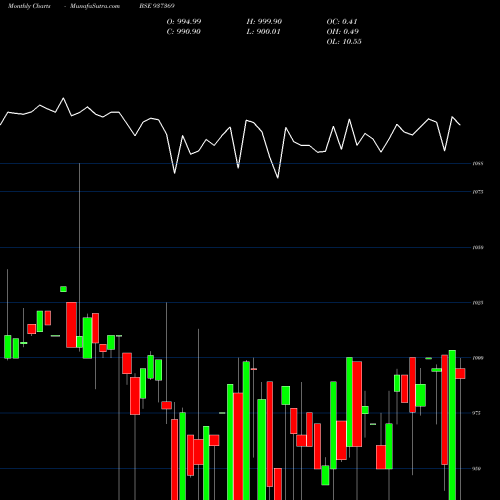The image size is (500, 500).
Task: Click the 1050 price axis label
Action: (x=478, y=247)
